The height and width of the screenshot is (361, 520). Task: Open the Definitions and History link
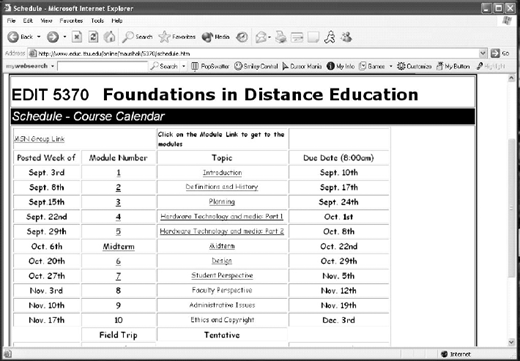[x=222, y=187]
